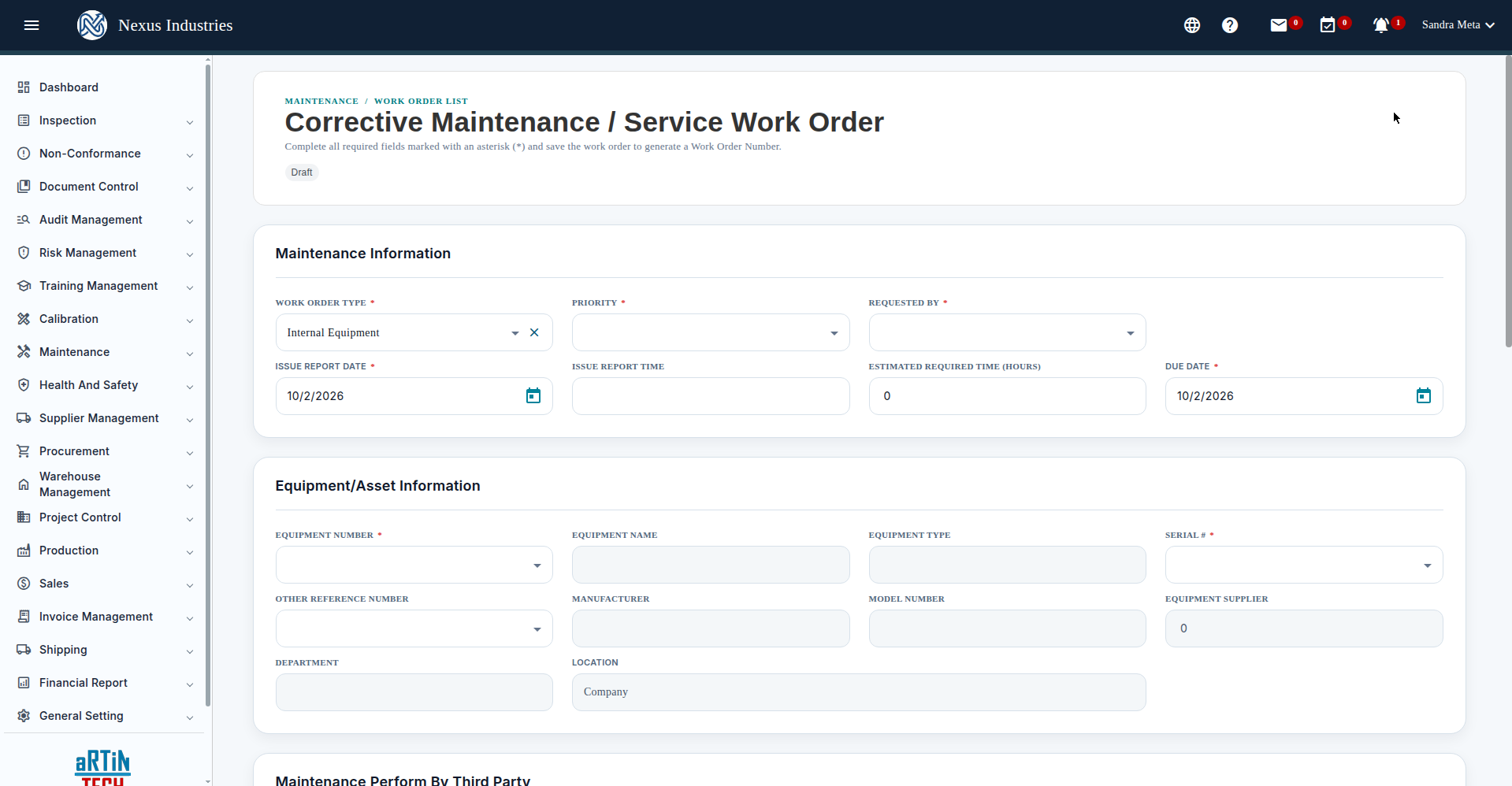Open the Other Reference Number dropdown
1512x786 pixels.
[414, 628]
